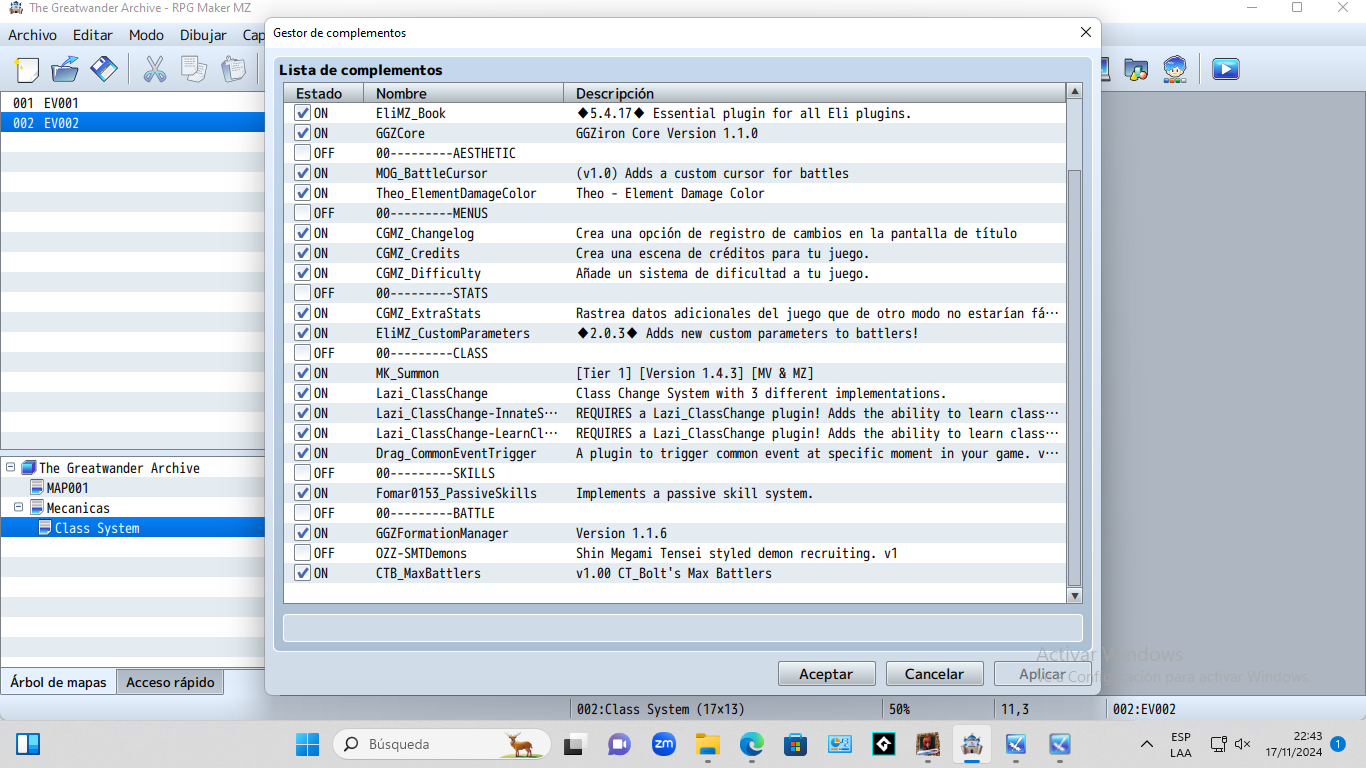Open File Explorer from the taskbar

pyautogui.click(x=707, y=744)
